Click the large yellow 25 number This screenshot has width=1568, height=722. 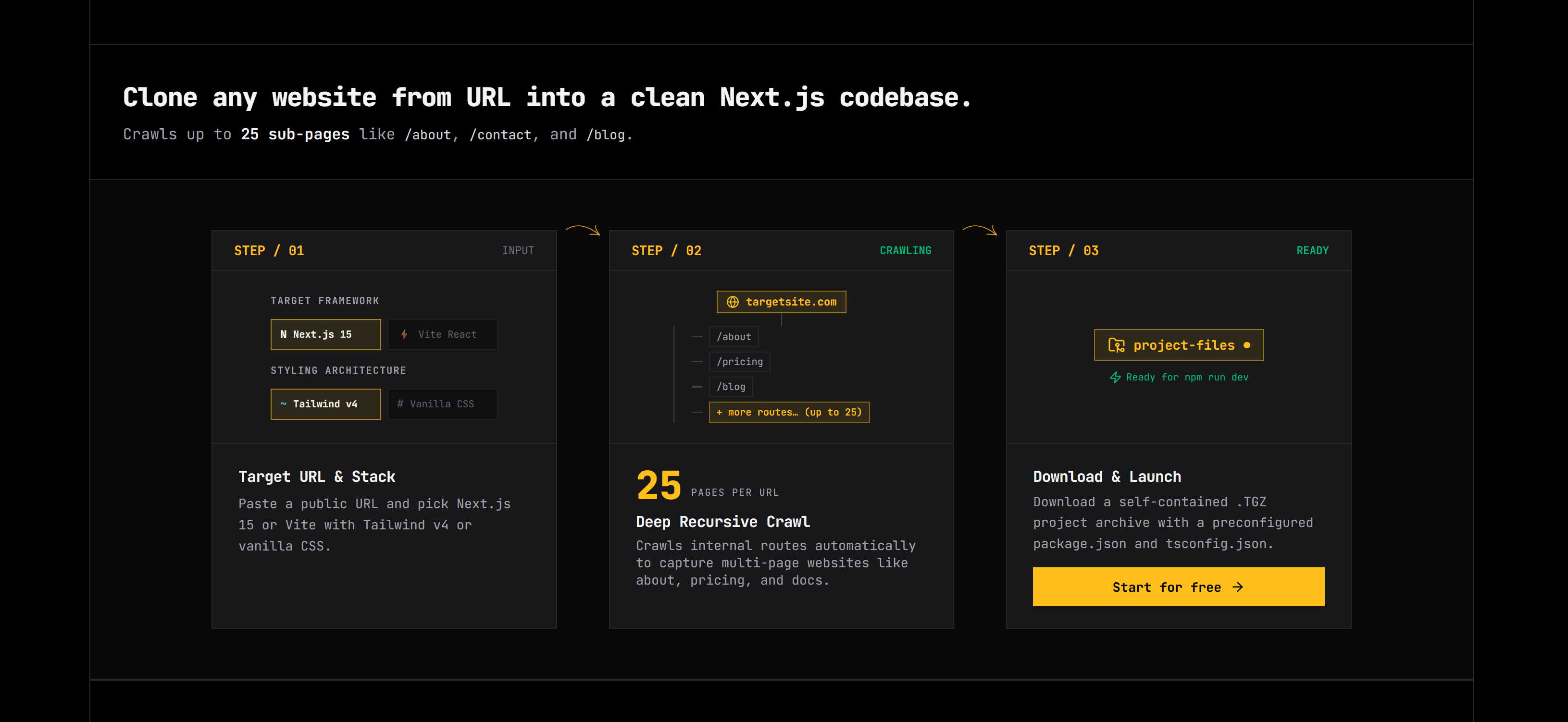click(659, 485)
